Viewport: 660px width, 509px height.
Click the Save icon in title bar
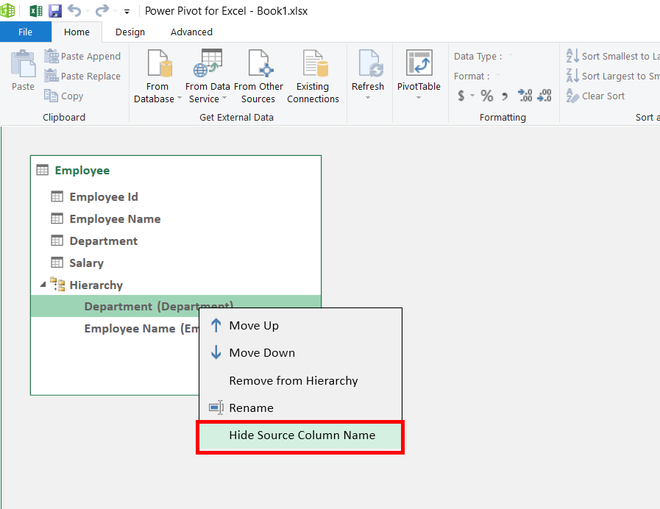pyautogui.click(x=55, y=11)
